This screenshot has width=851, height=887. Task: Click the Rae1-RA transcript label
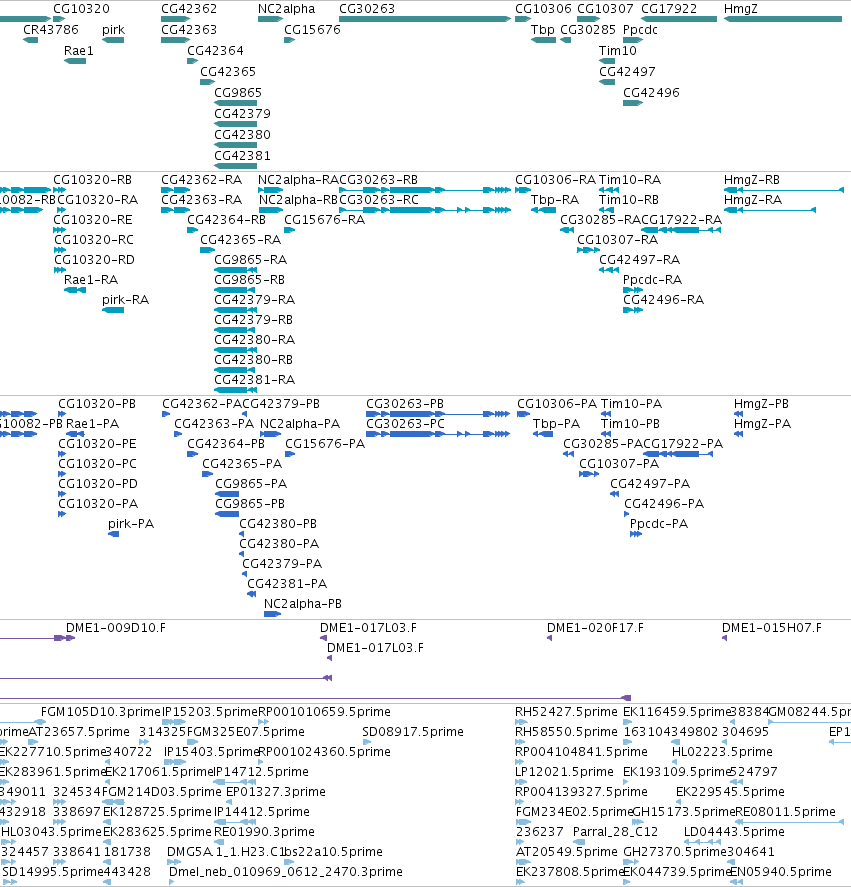[91, 279]
